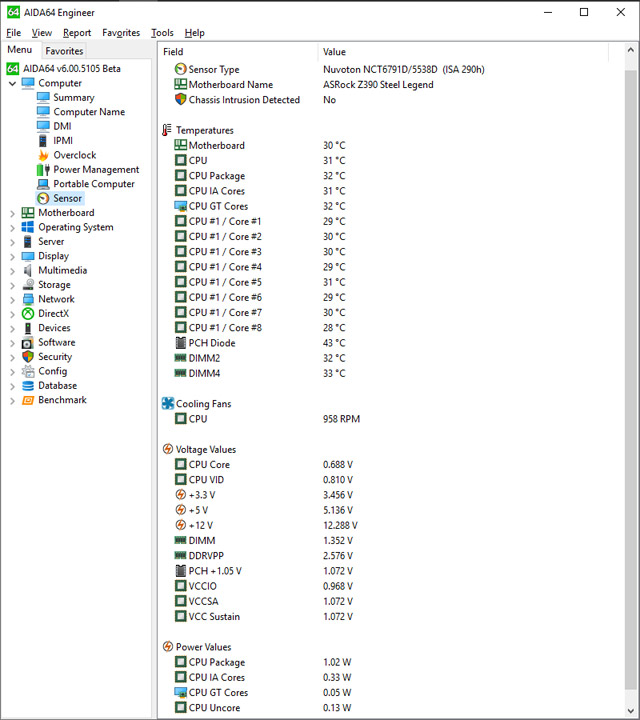Collapse the Computer tree node
The image size is (640, 720).
12,84
